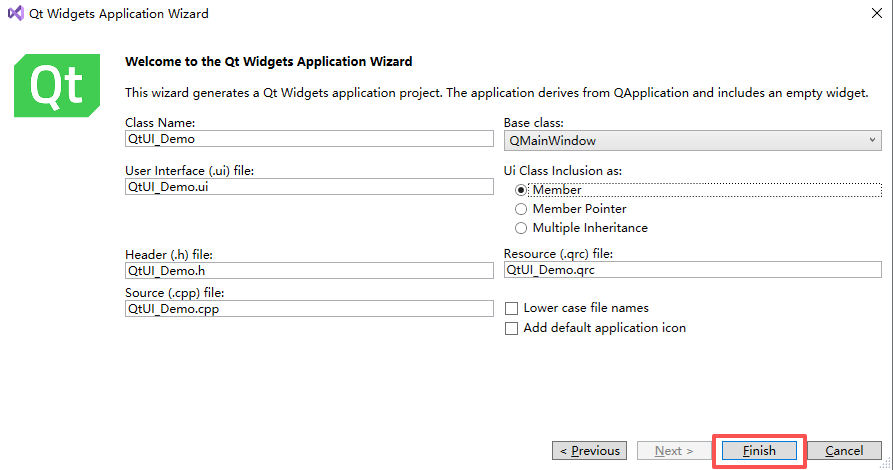Click the Finish button
This screenshot has height=470, width=893.
click(x=759, y=451)
